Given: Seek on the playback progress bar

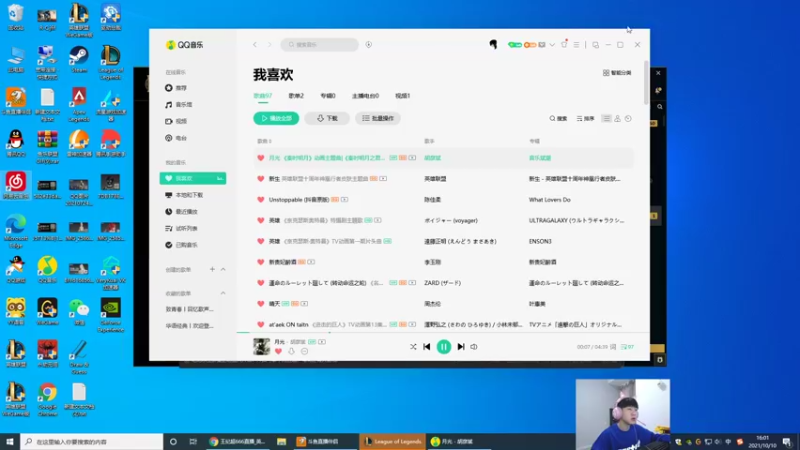Looking at the screenshot, I should (x=443, y=333).
